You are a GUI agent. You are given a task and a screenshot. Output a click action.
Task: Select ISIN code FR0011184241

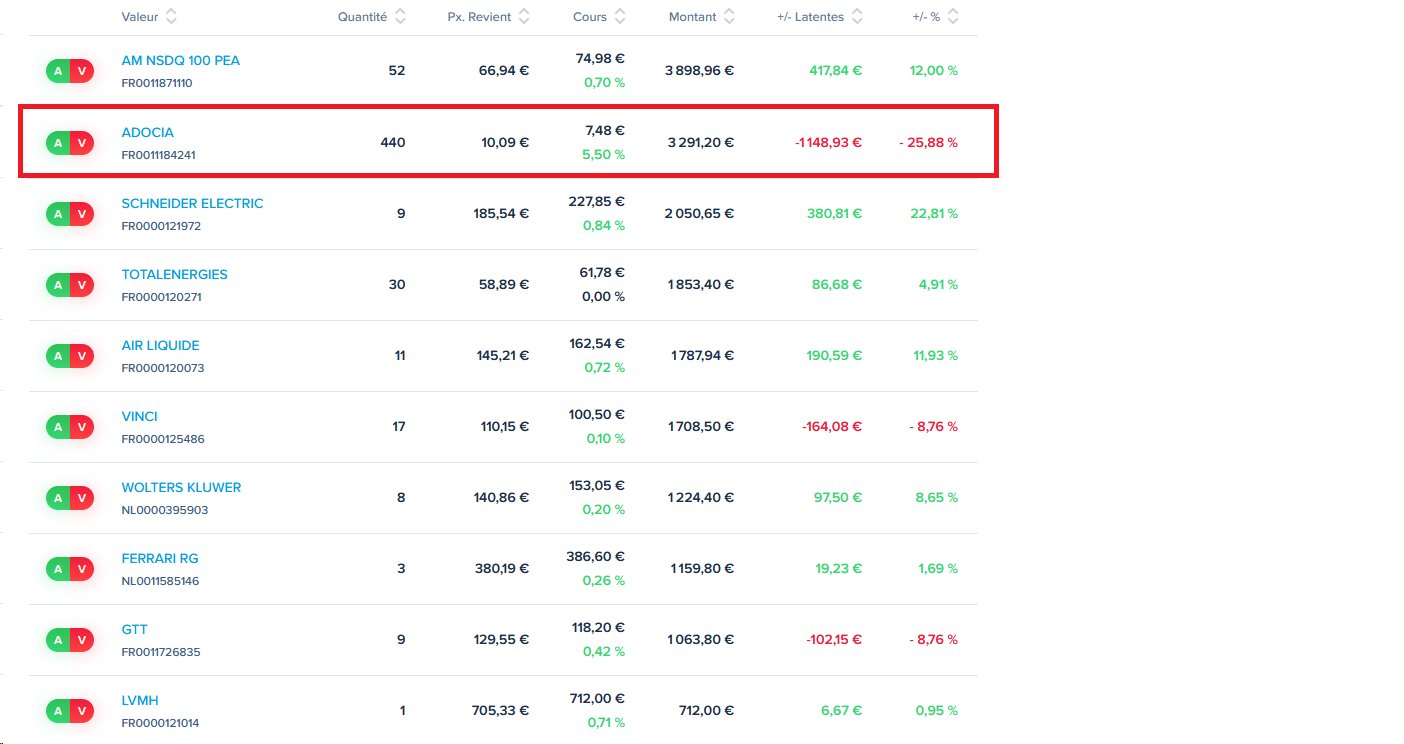point(159,155)
